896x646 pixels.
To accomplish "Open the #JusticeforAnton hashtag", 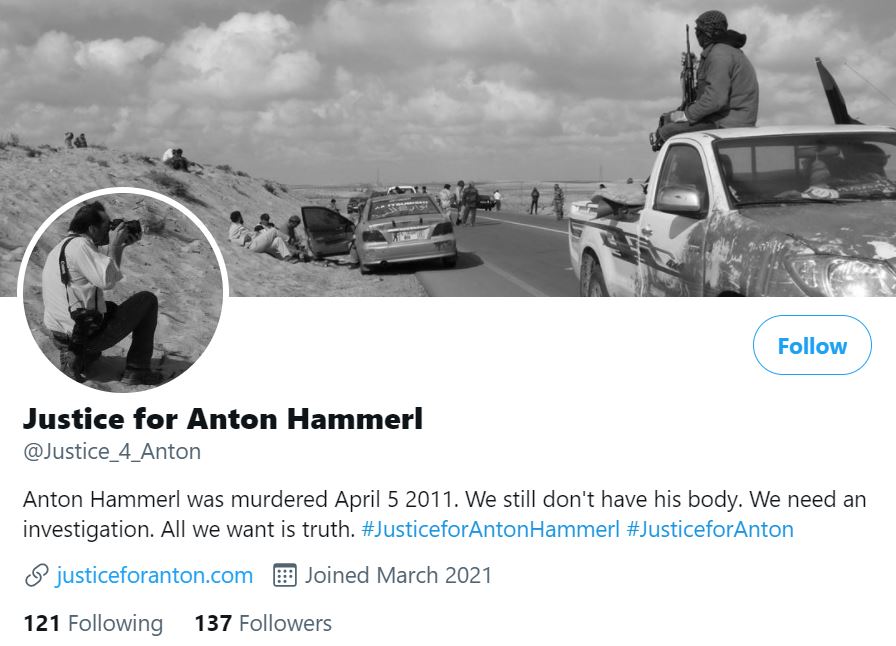I will (x=710, y=529).
